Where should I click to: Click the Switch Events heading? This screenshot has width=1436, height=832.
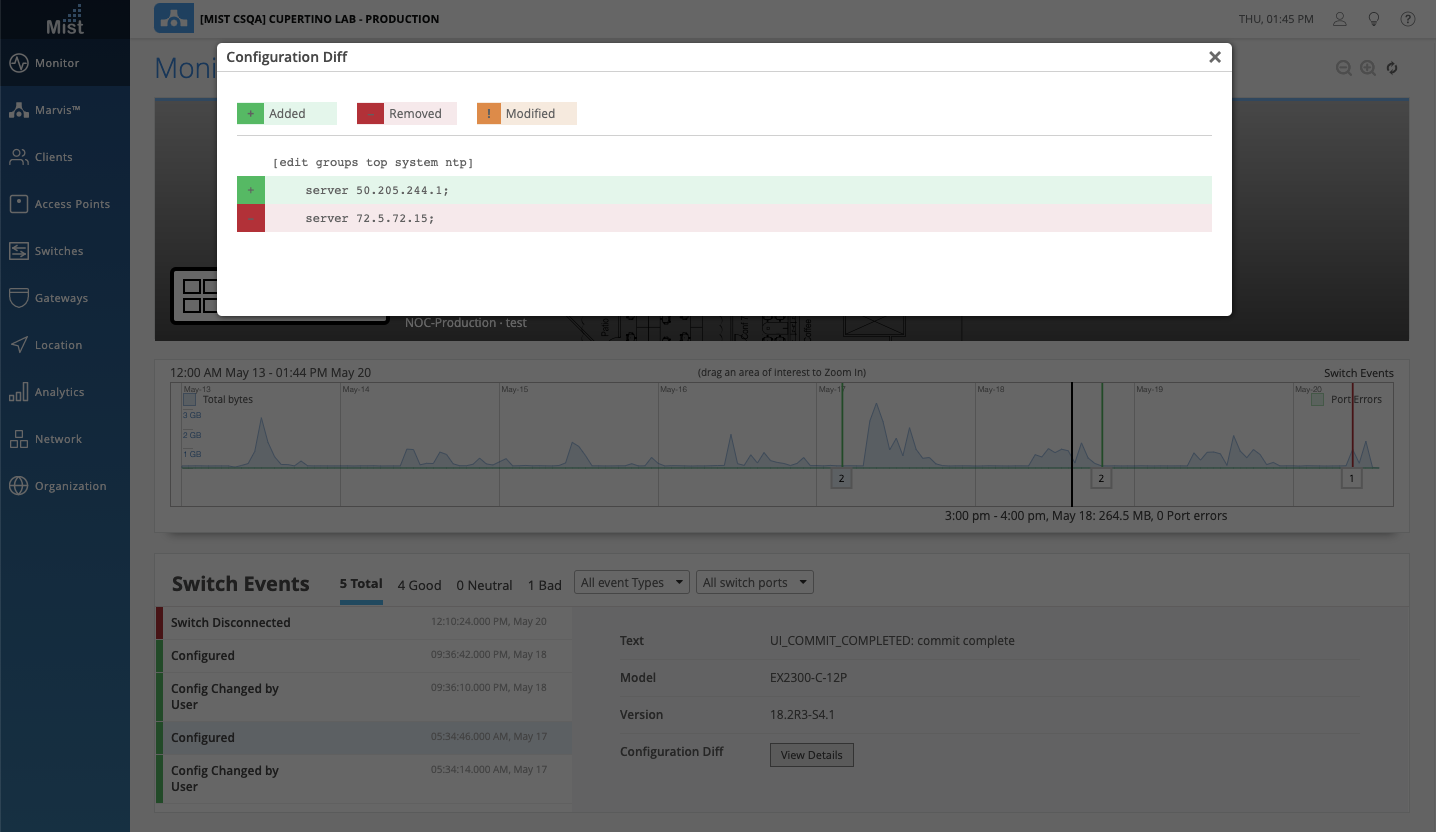241,584
